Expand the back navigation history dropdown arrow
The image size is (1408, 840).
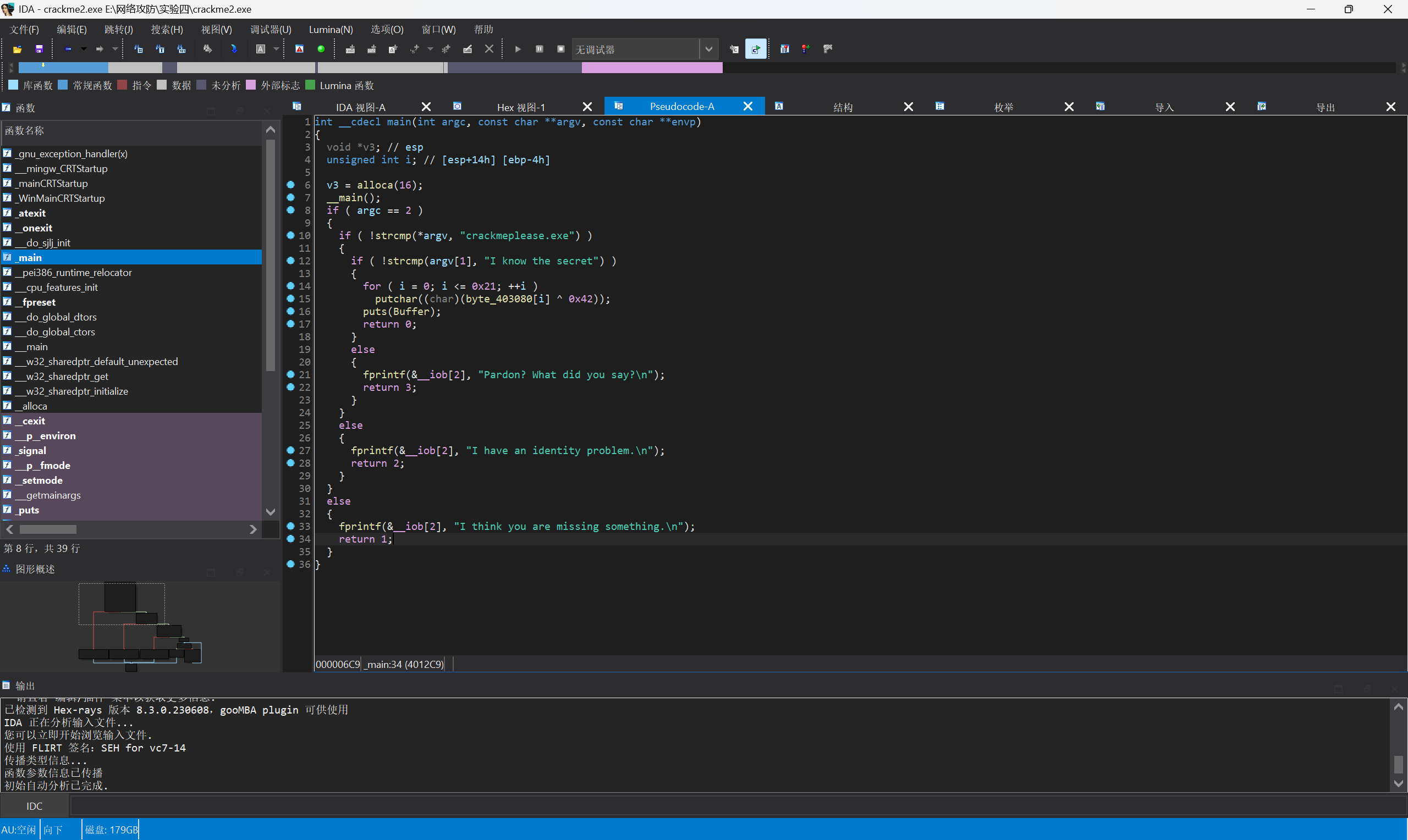[84, 49]
